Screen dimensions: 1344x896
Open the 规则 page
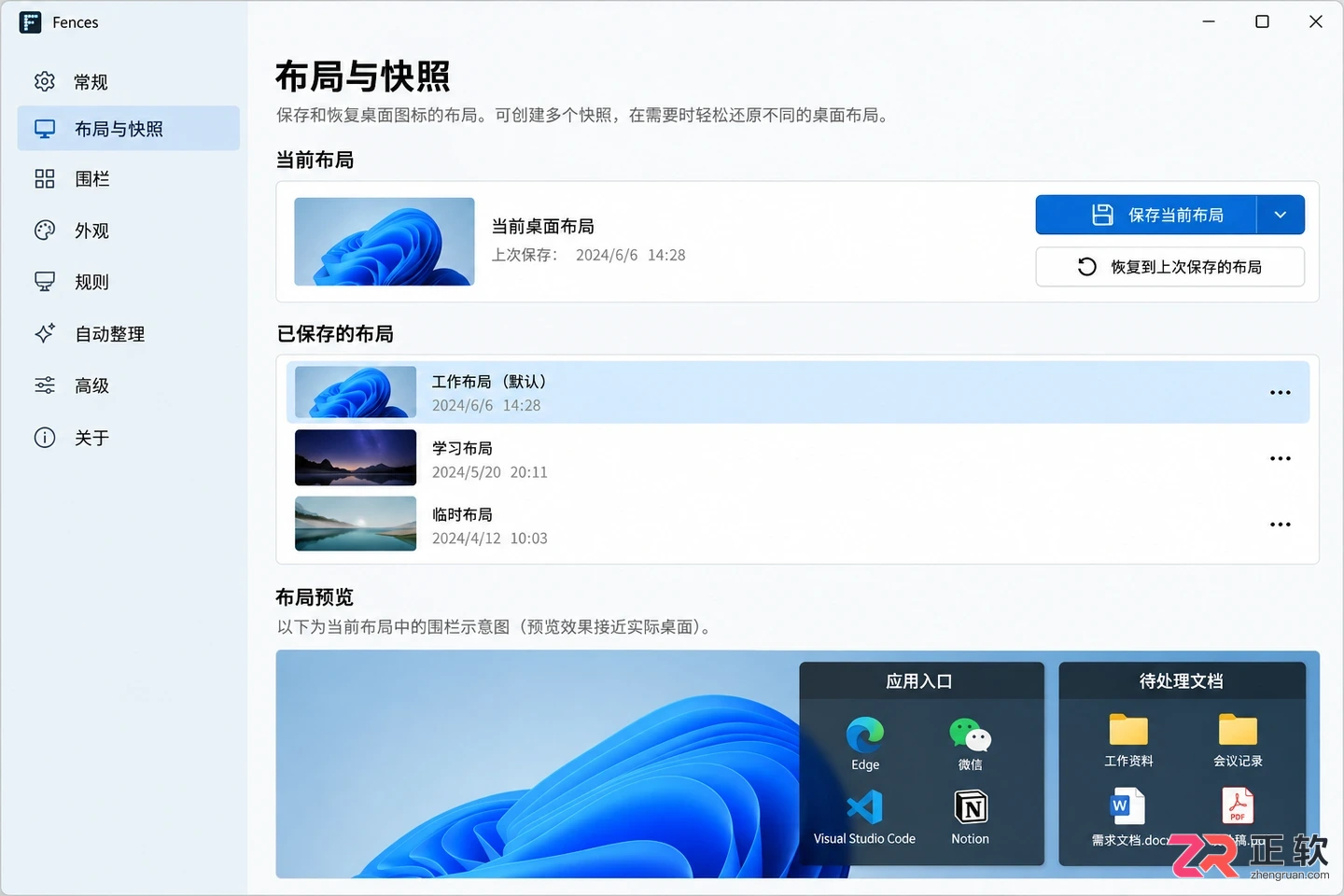point(129,282)
